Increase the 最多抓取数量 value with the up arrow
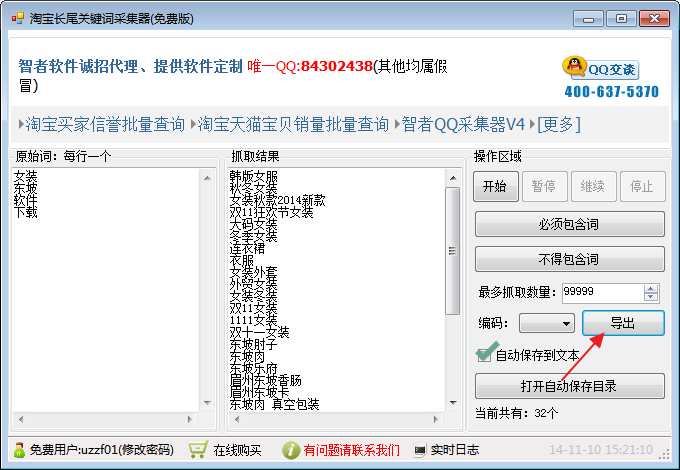This screenshot has width=680, height=470. [651, 288]
